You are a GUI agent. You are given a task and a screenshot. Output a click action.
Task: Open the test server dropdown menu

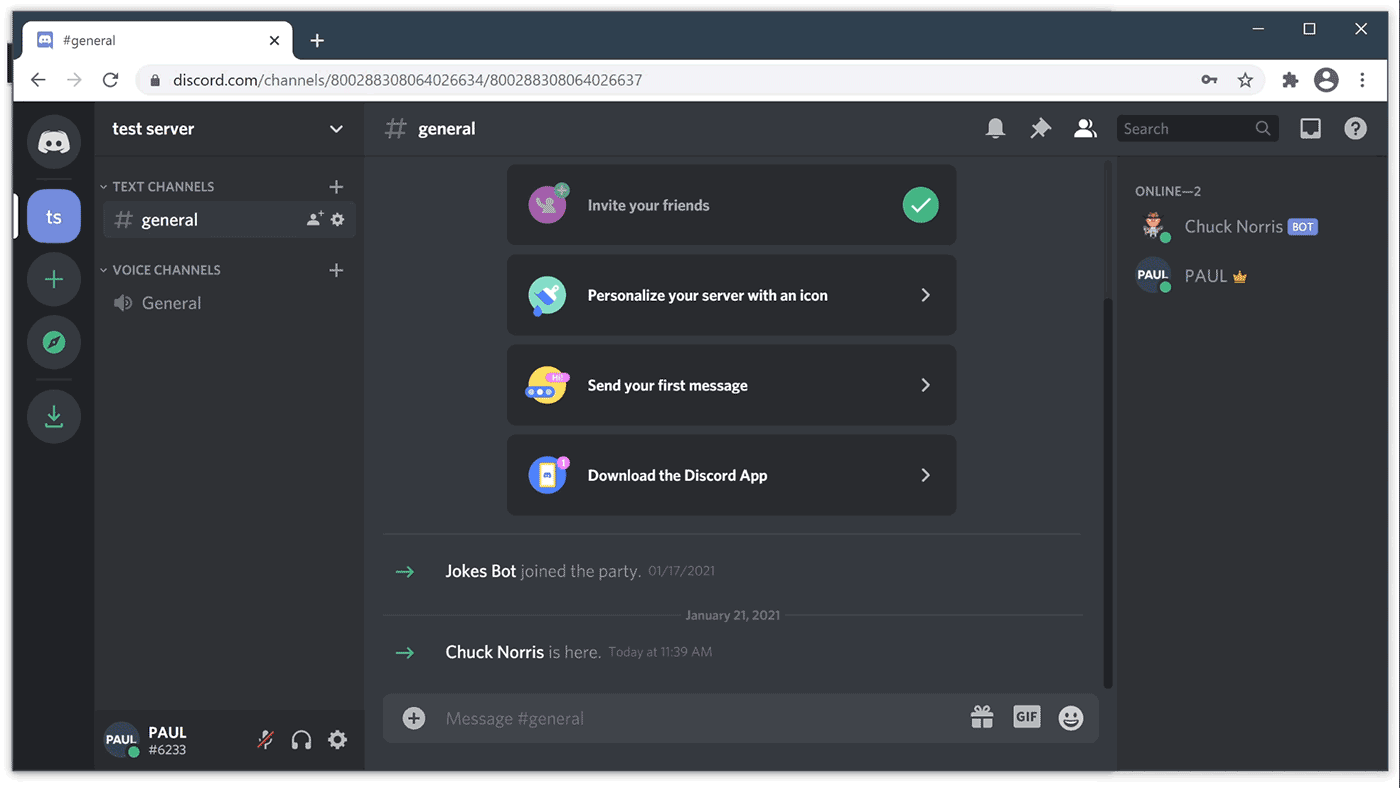tap(336, 129)
